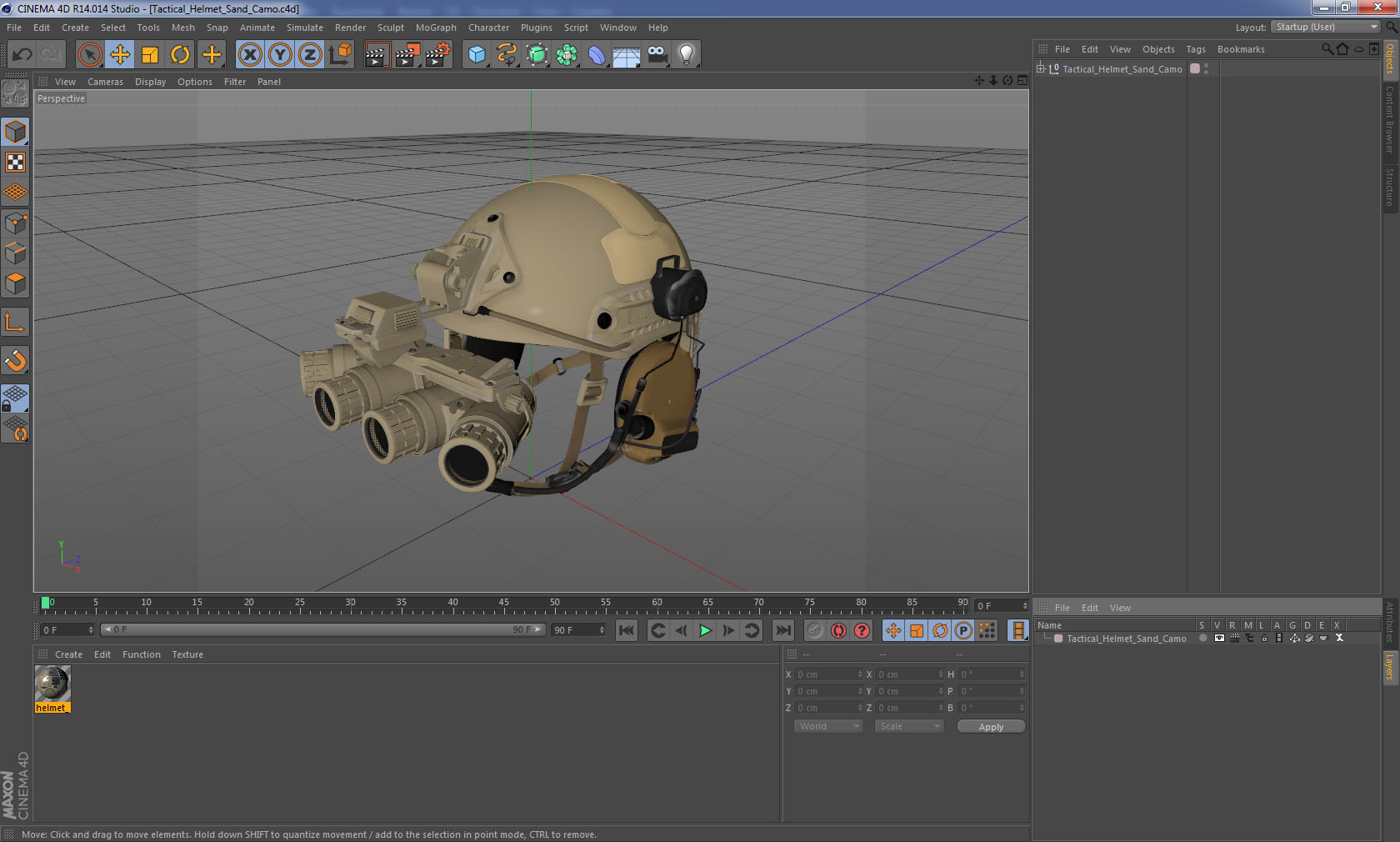
Task: Click the Undo arrow icon
Action: 22,55
